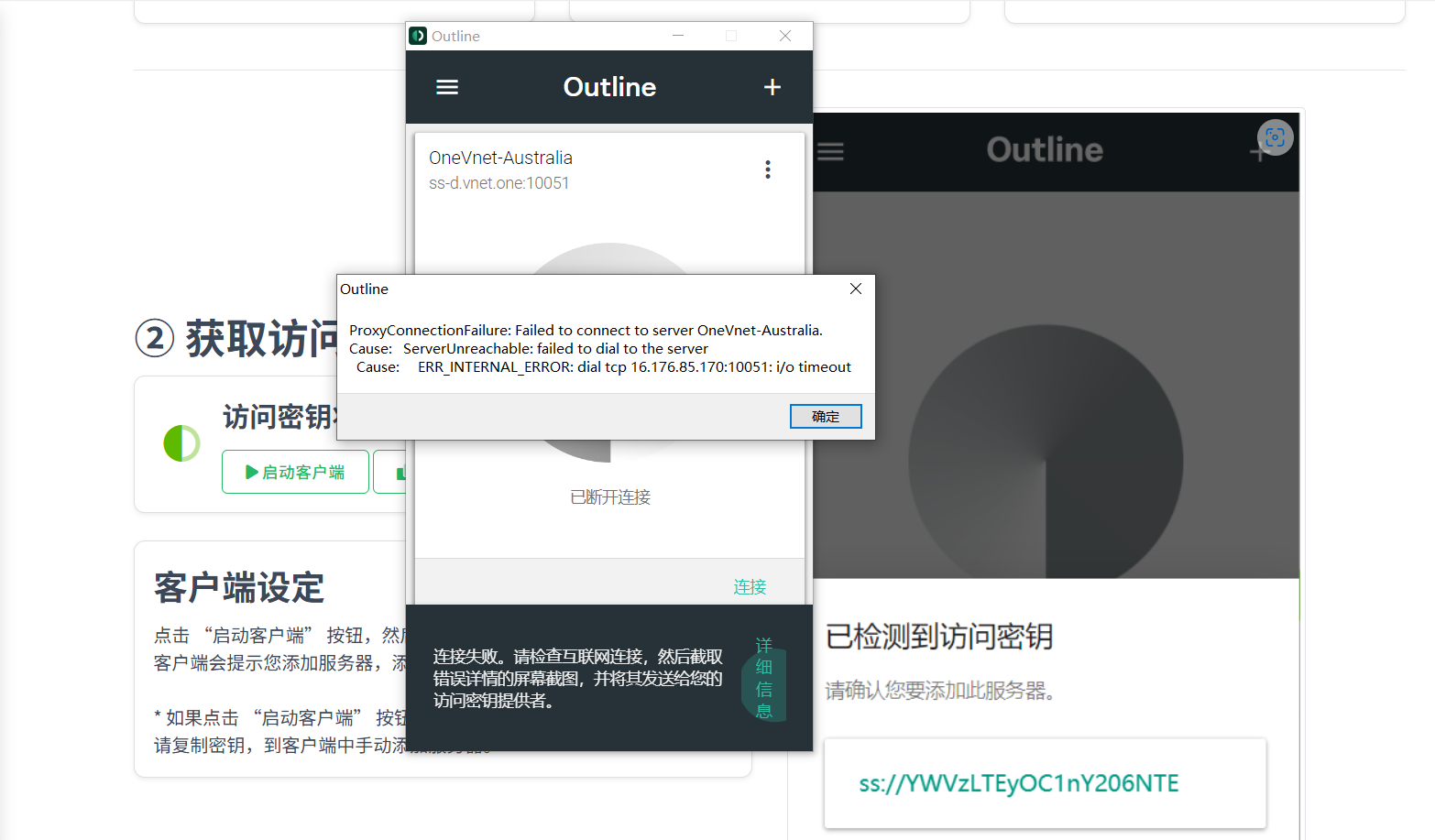Click the image search icon on the webpage screenshot

(1275, 137)
